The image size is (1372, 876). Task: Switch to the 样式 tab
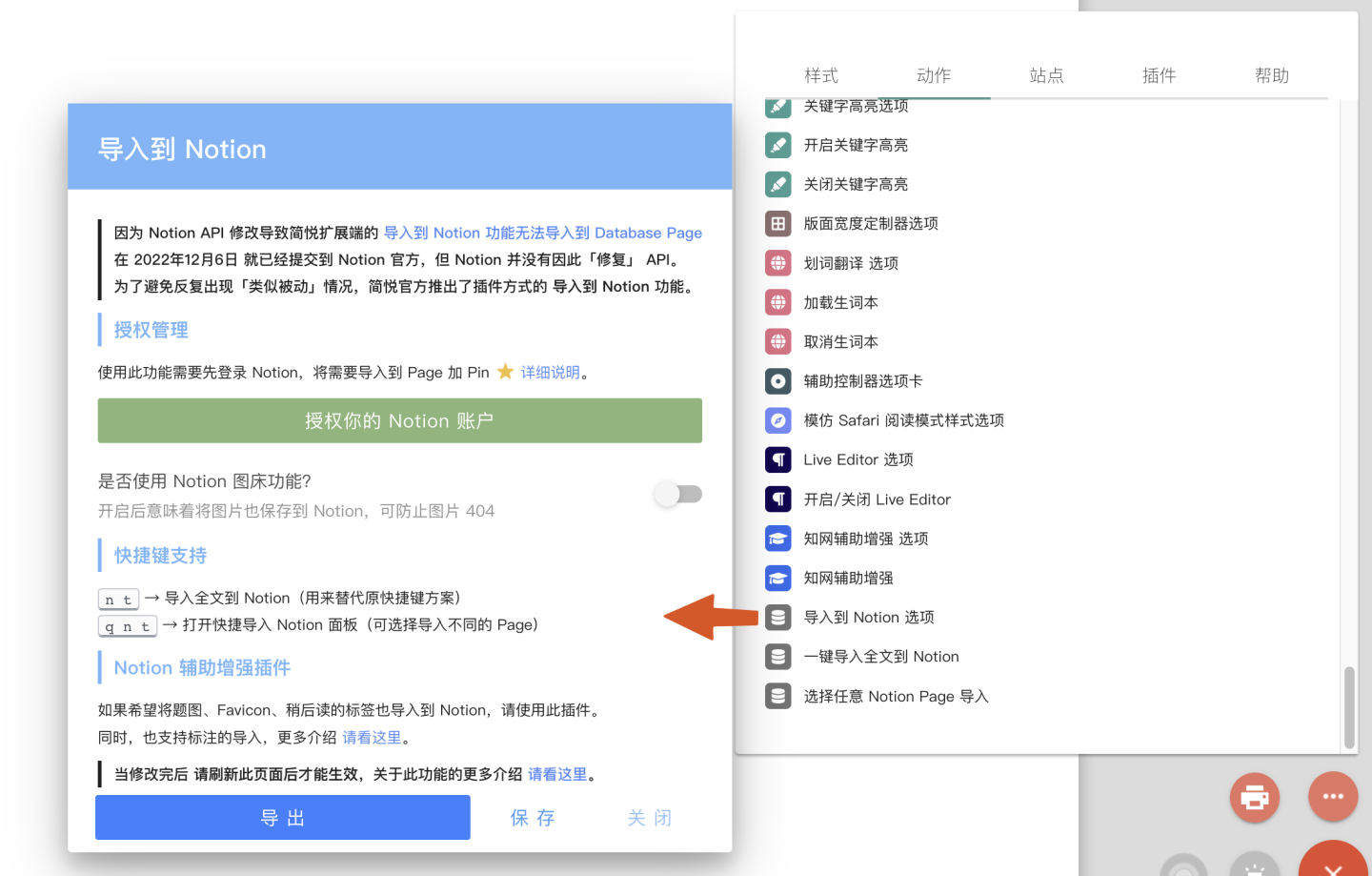(x=821, y=75)
